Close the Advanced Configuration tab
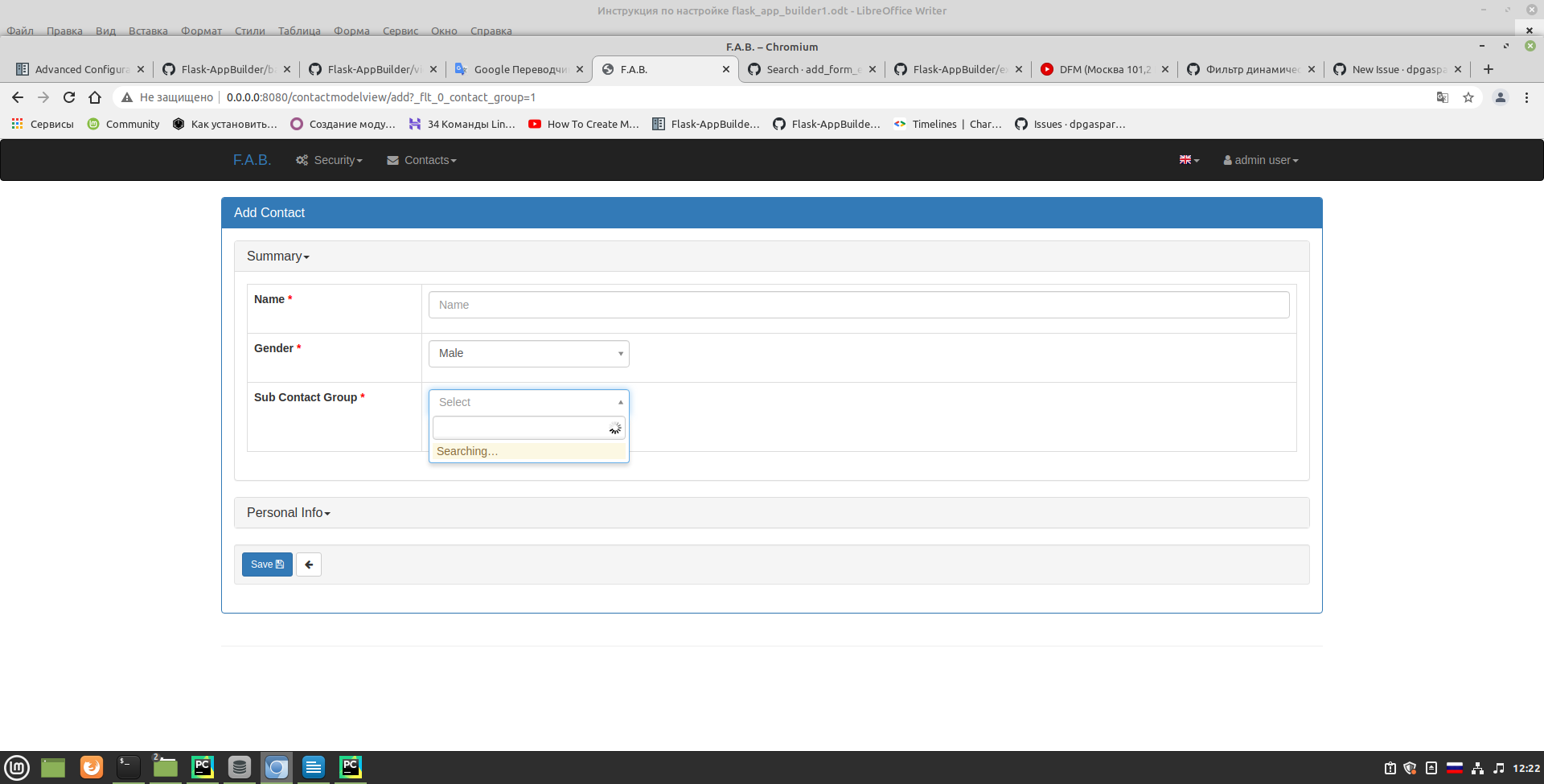This screenshot has width=1544, height=784. (141, 69)
